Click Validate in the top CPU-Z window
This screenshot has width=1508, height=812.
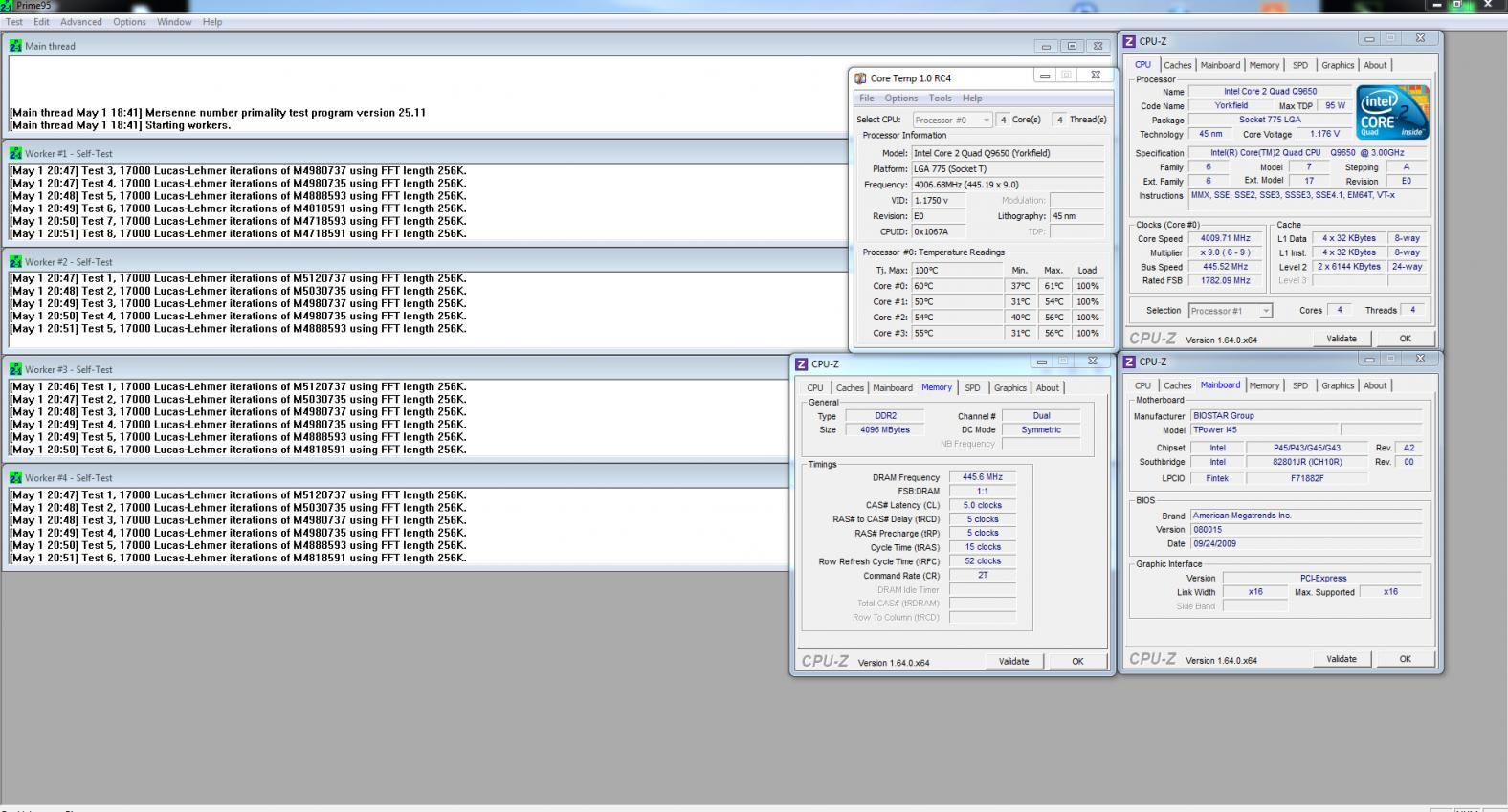[x=1341, y=339]
